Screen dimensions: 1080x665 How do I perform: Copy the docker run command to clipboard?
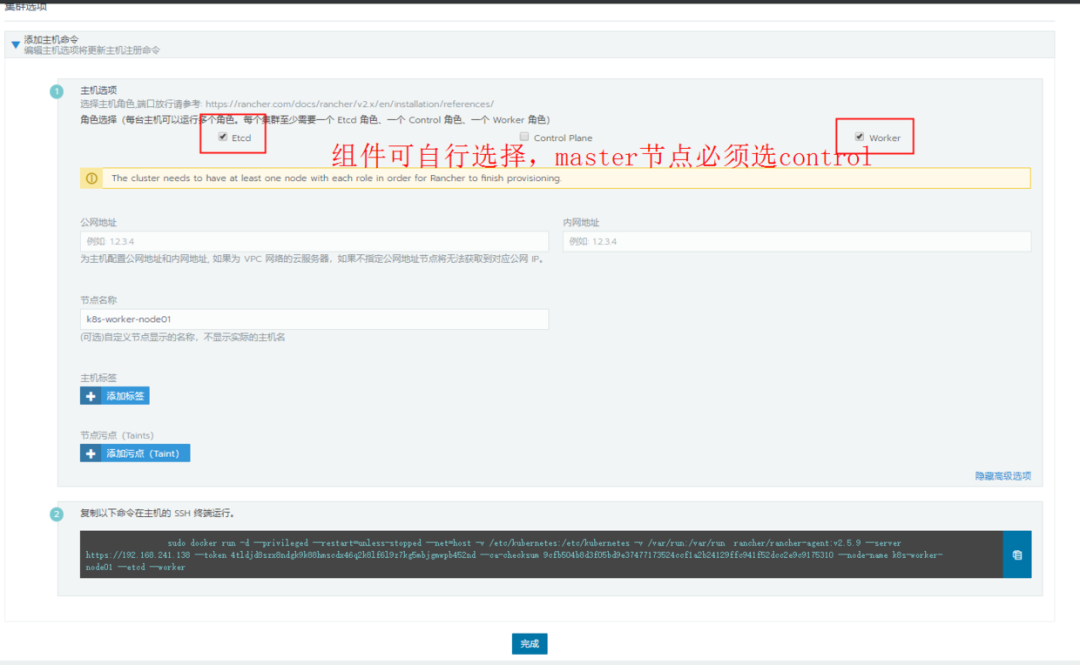pos(1017,555)
